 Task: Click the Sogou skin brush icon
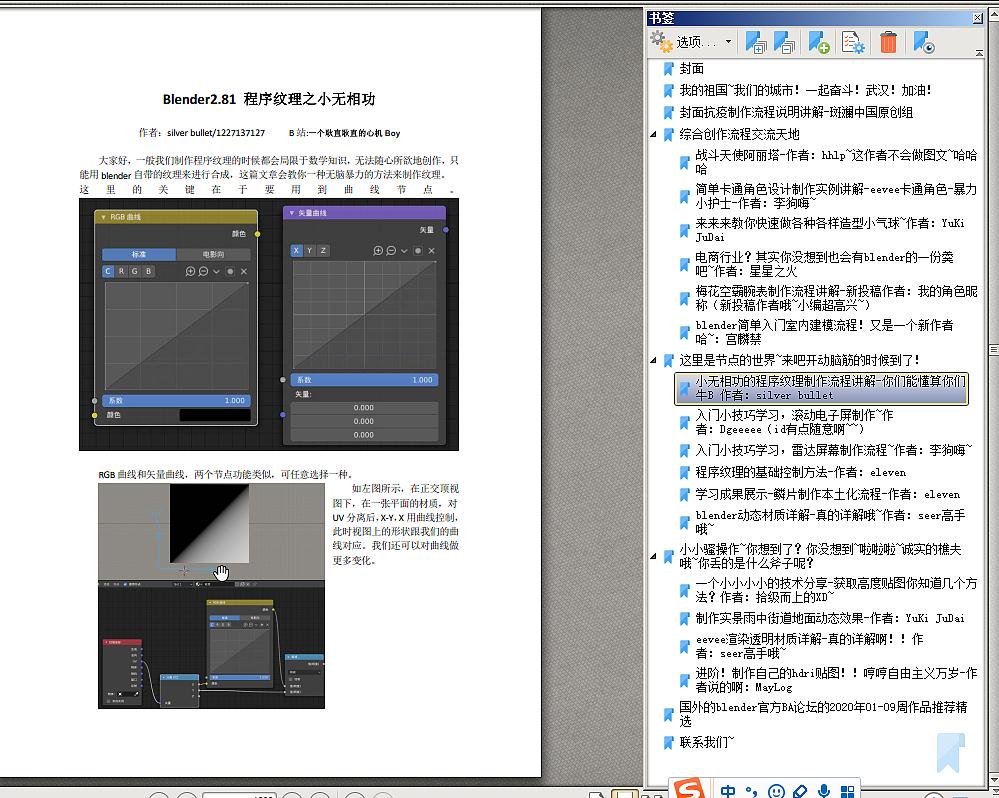point(800,792)
